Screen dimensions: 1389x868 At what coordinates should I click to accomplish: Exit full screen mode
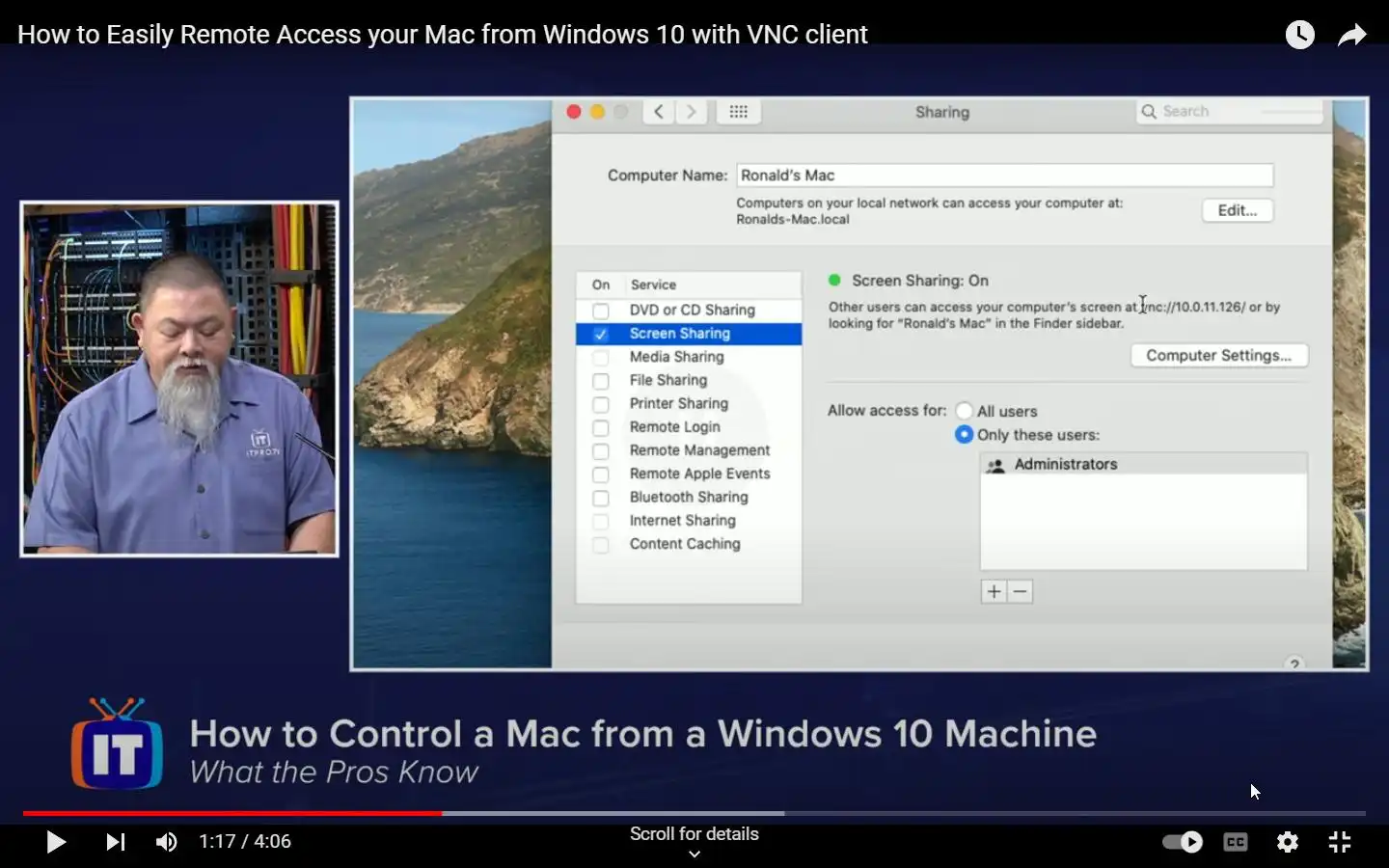coord(1340,842)
